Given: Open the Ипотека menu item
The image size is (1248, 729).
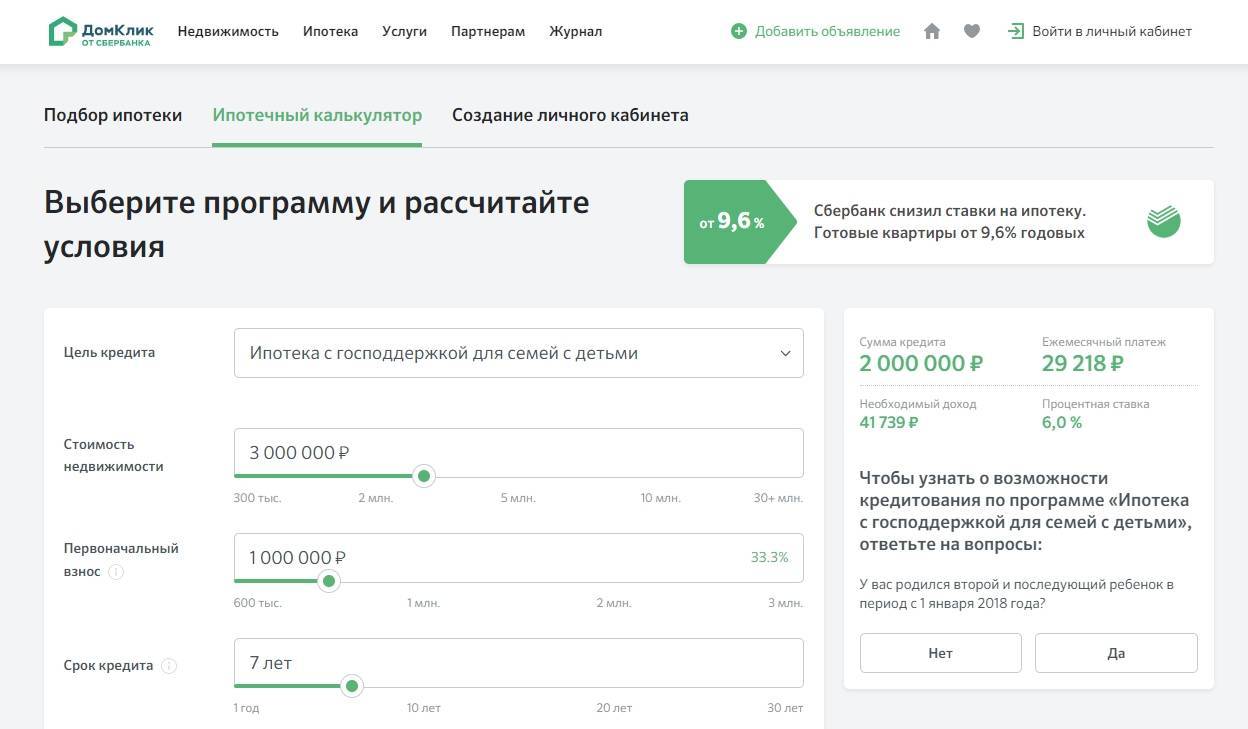Looking at the screenshot, I should coord(330,31).
